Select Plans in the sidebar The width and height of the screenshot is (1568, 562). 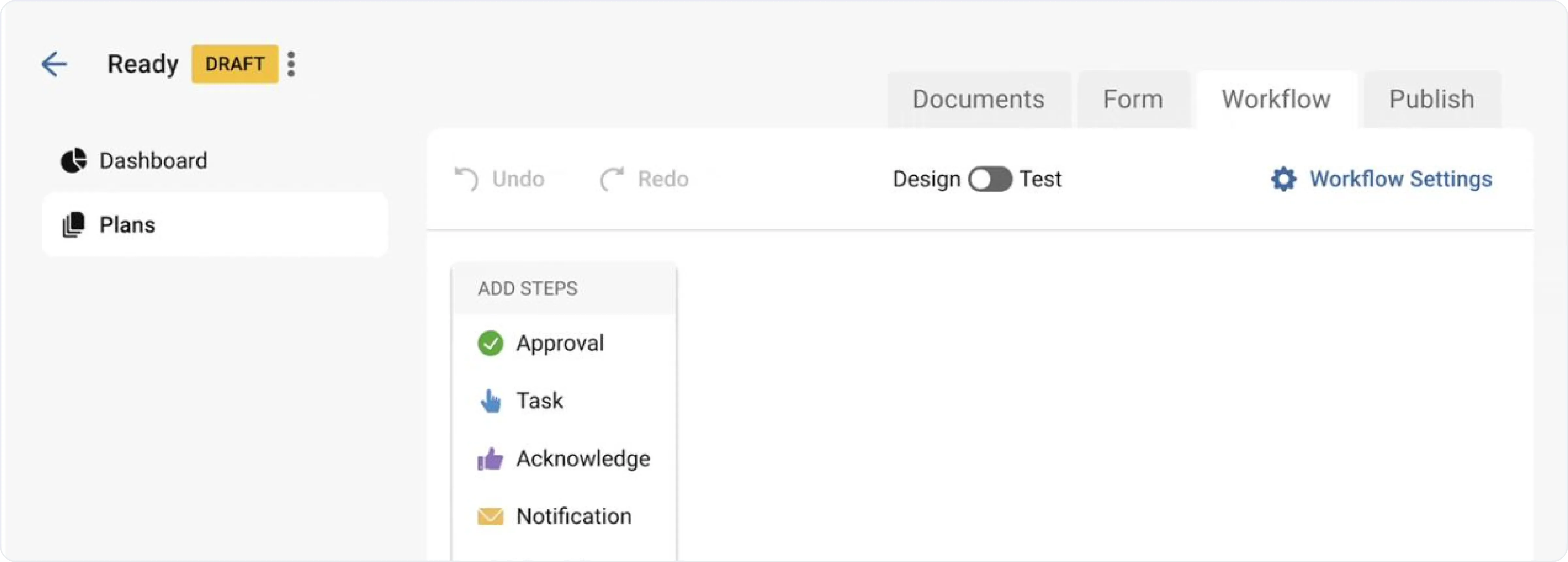click(x=216, y=225)
